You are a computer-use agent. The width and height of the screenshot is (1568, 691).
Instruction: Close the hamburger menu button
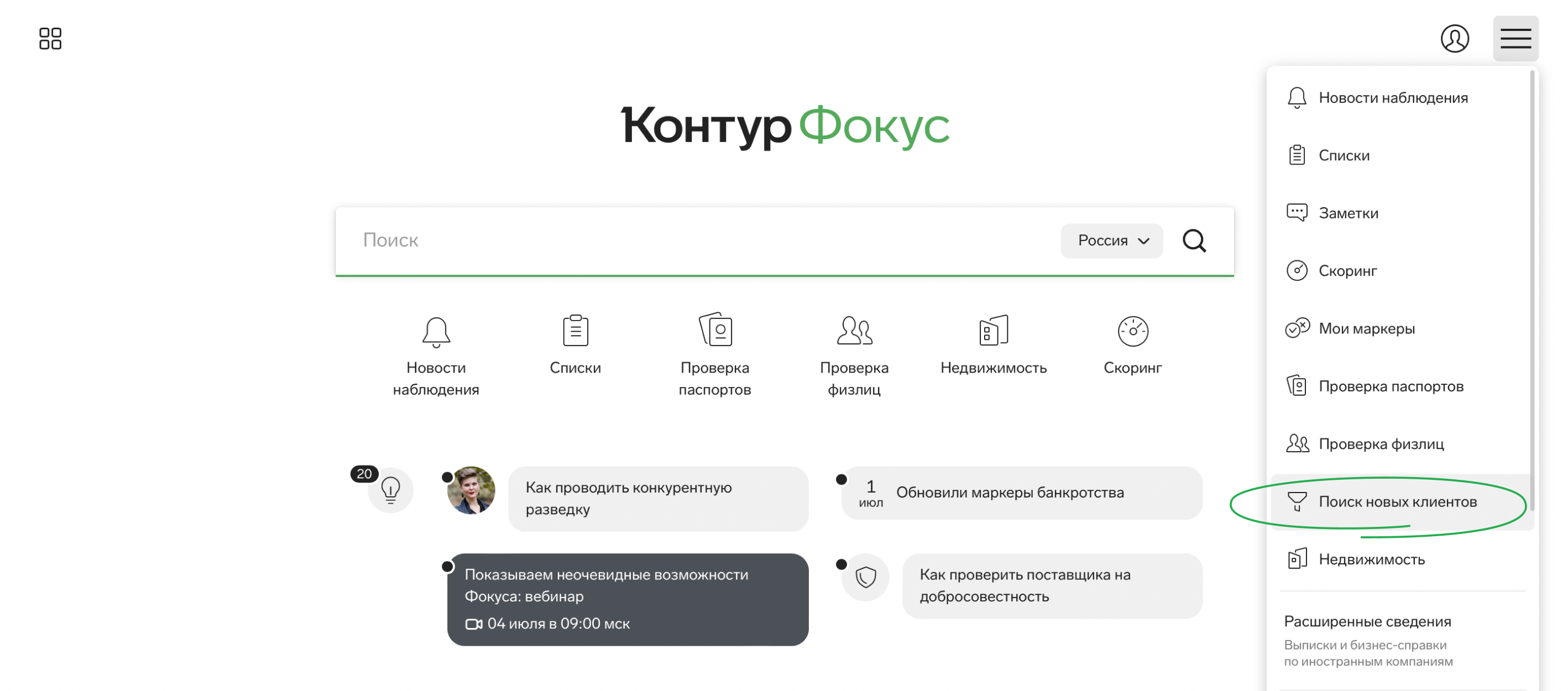[1514, 38]
